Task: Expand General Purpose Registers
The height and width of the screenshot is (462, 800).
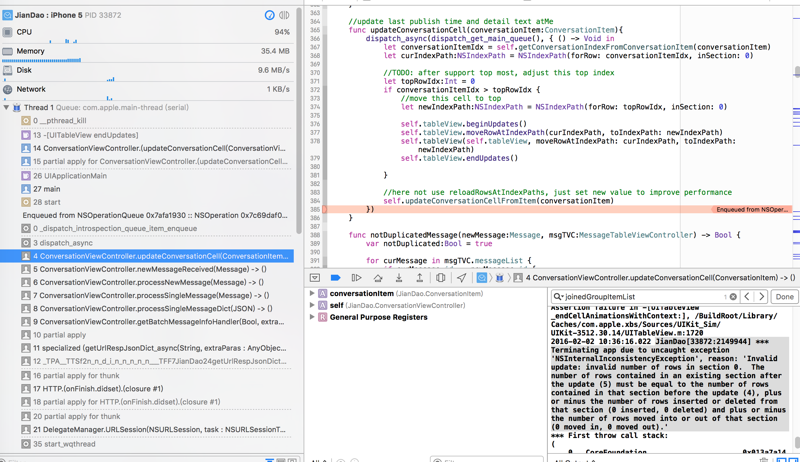Action: coord(312,317)
